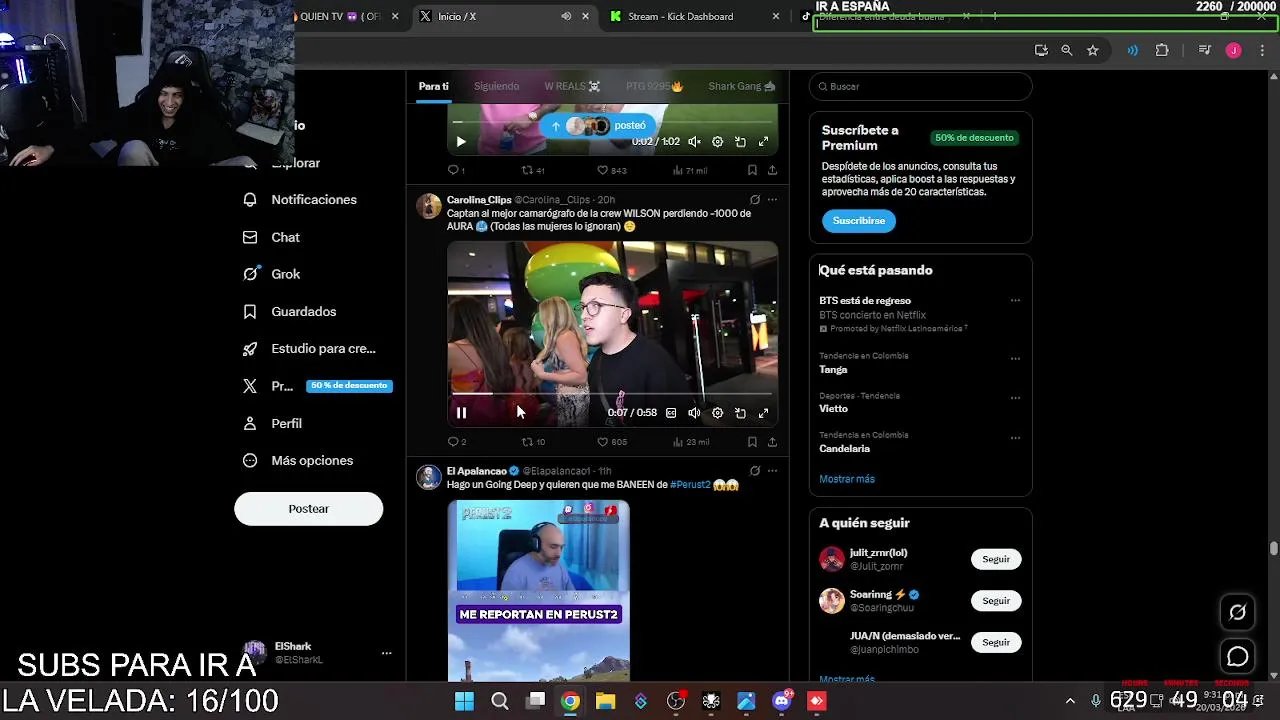This screenshot has width=1280, height=720.
Task: Open Chrome three-dot menu
Action: pyautogui.click(x=1262, y=50)
